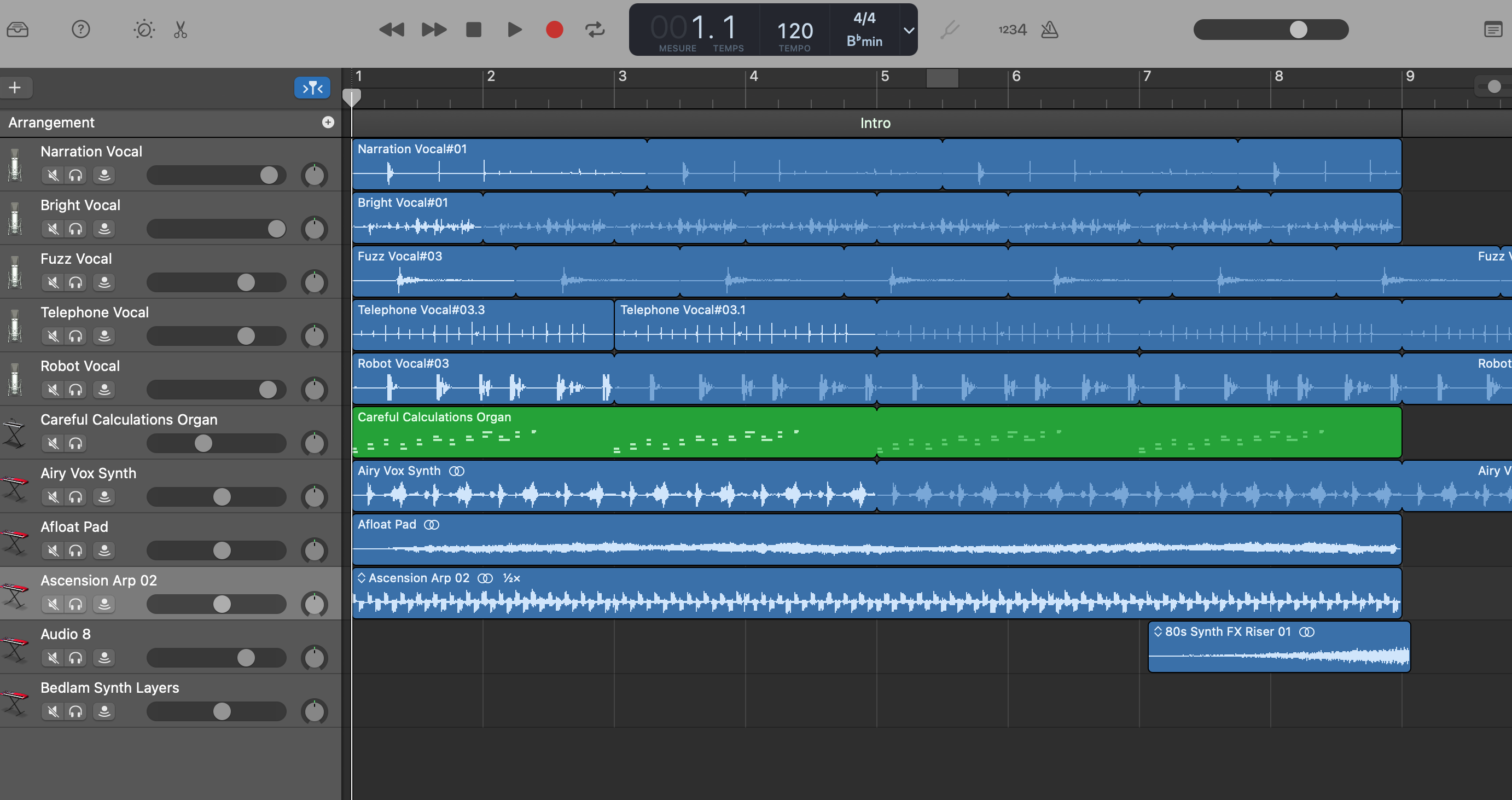Solo the Careful Calculations Organ track
The height and width of the screenshot is (800, 1512).
pyautogui.click(x=75, y=443)
